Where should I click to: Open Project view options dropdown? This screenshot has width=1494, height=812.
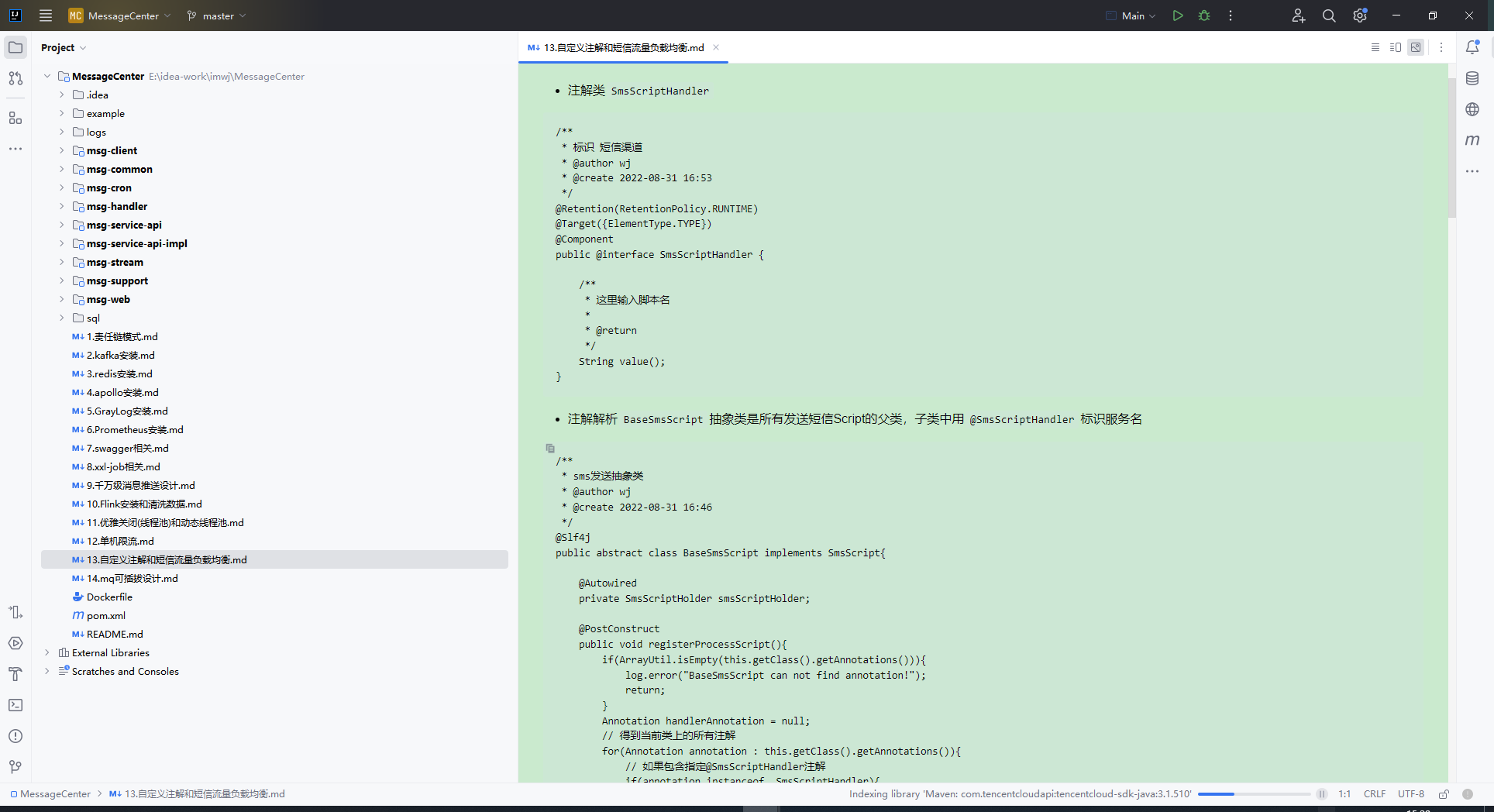pos(64,47)
